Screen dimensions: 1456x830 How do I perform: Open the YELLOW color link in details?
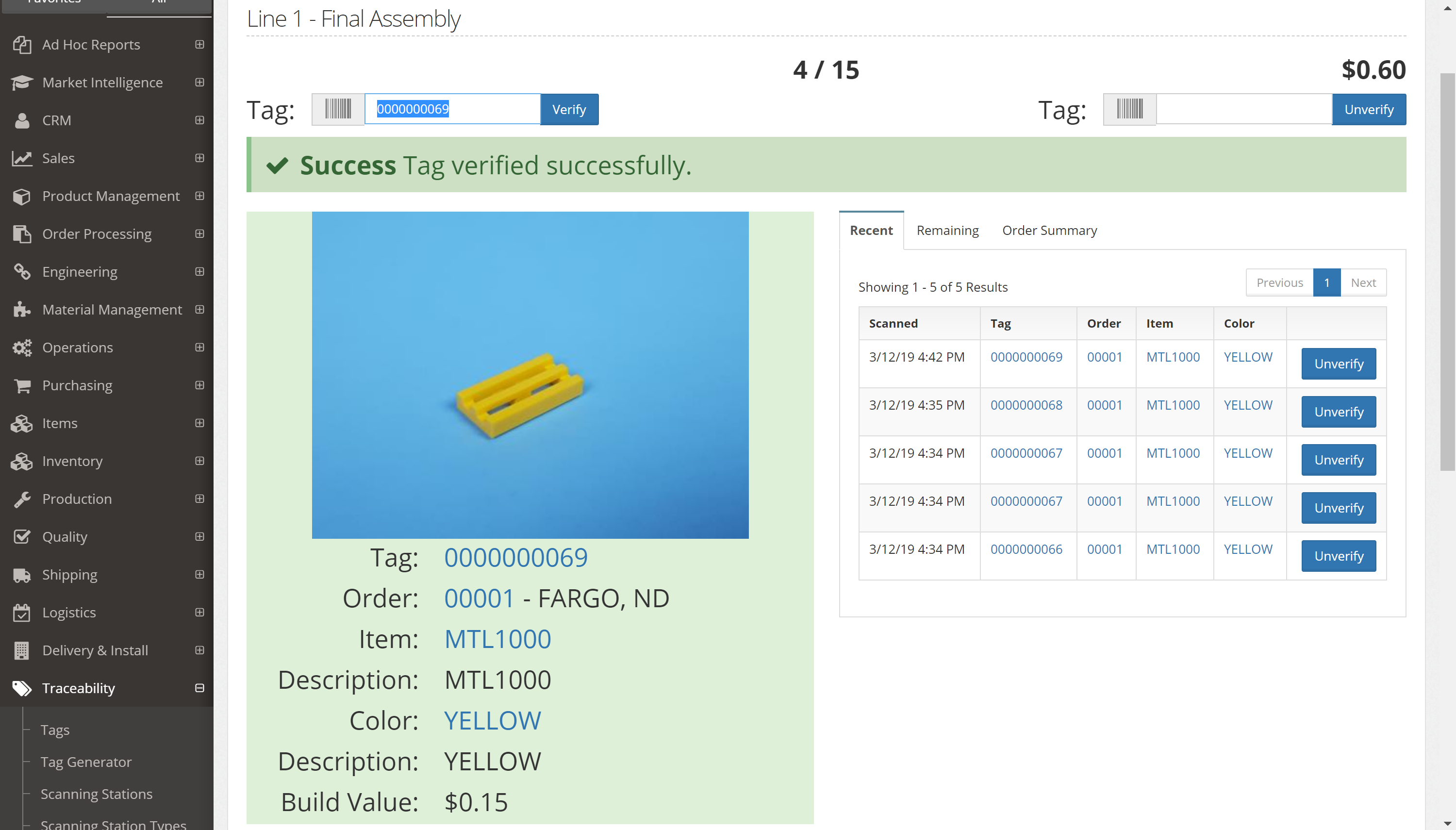(492, 721)
